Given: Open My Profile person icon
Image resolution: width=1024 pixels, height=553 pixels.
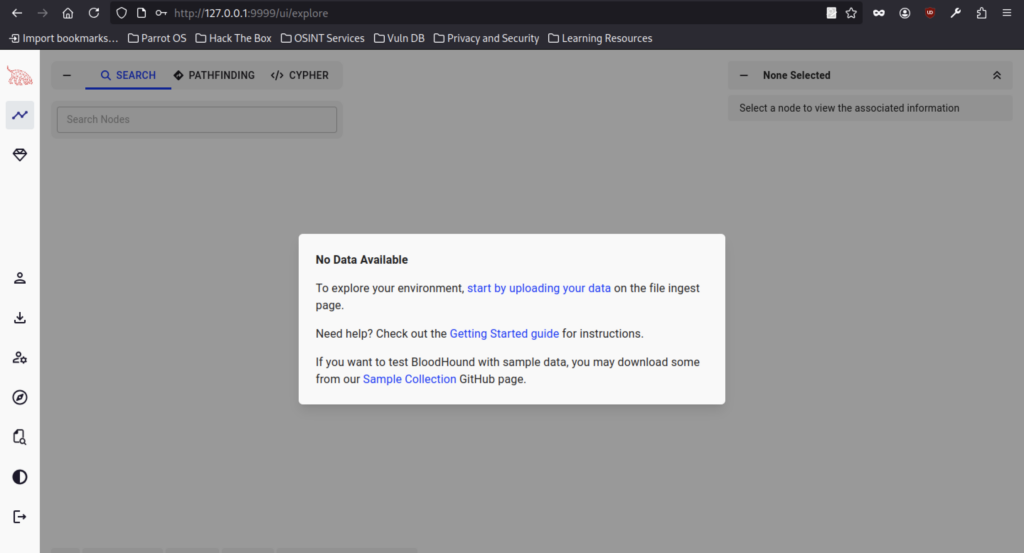Looking at the screenshot, I should (x=20, y=278).
